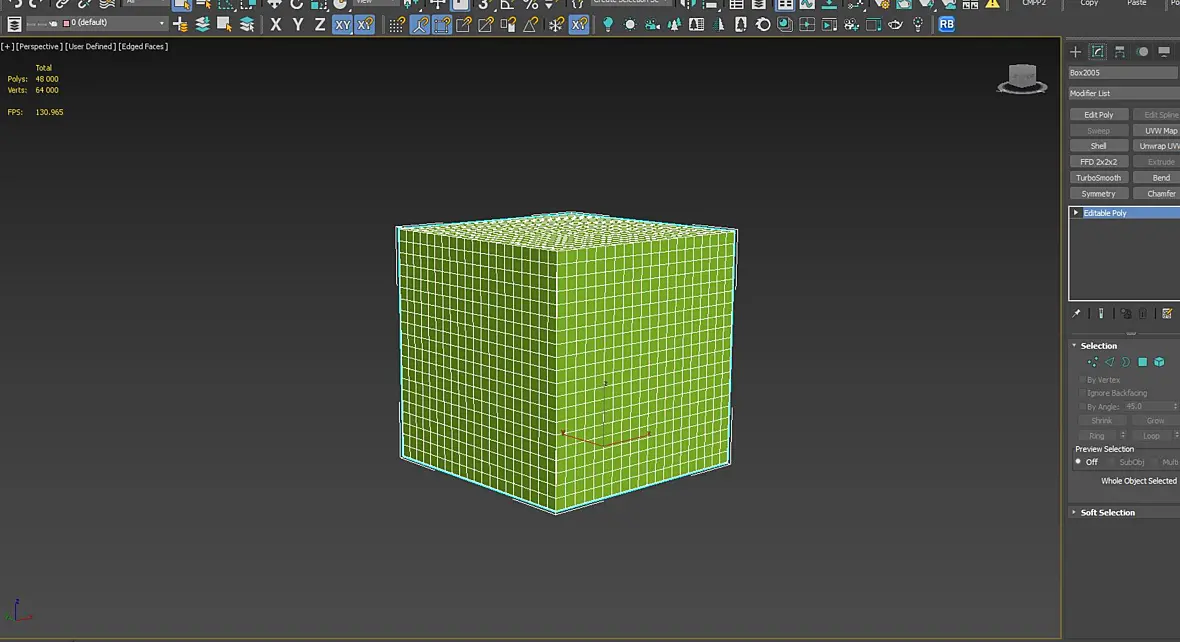Restrict transform to the X axis

pyautogui.click(x=275, y=25)
